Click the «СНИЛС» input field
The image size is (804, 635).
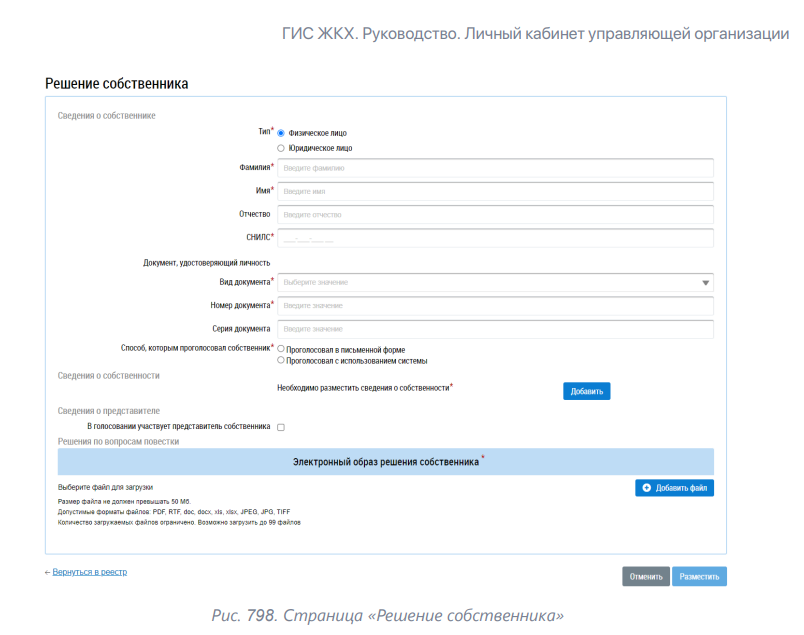click(x=495, y=237)
